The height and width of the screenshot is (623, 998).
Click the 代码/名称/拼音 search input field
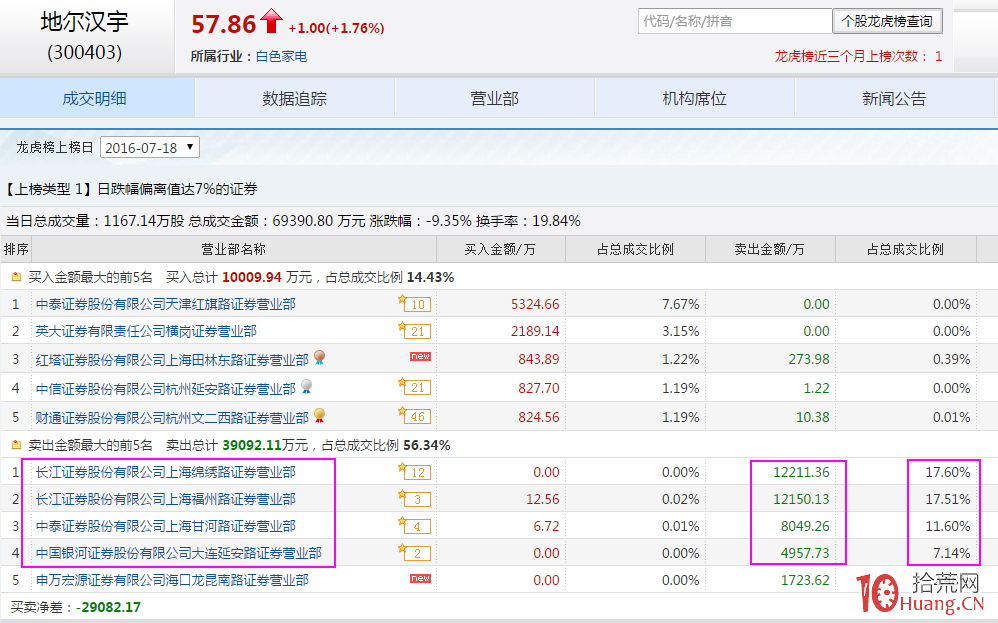733,20
